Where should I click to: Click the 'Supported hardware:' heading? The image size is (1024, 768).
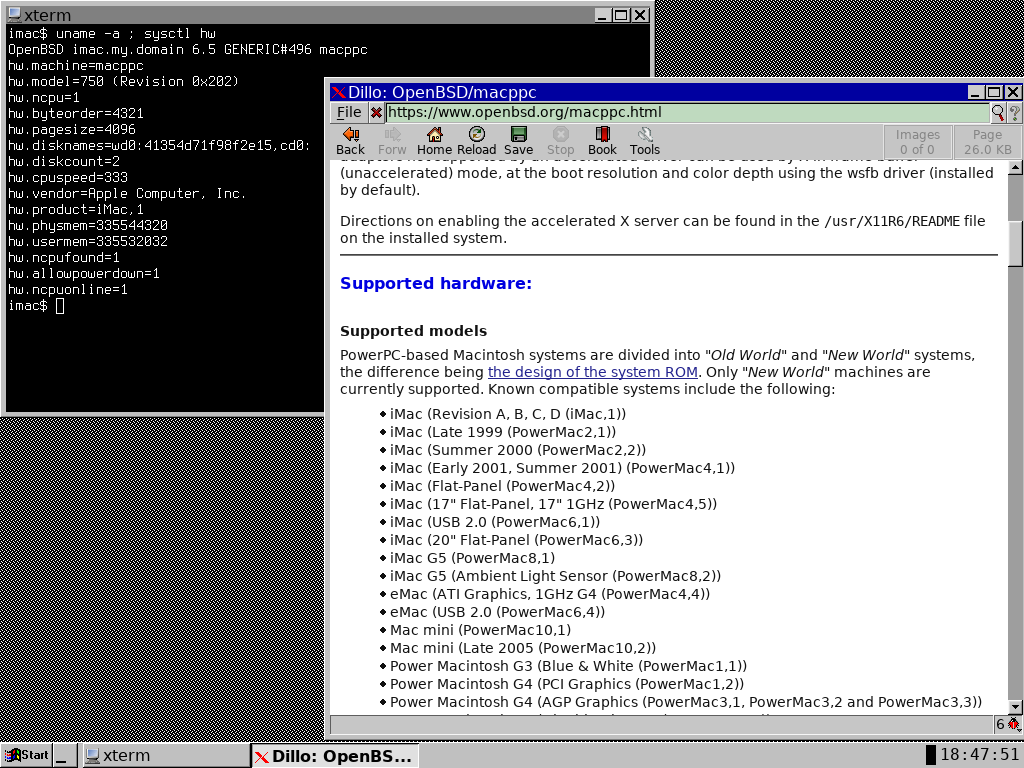436,283
